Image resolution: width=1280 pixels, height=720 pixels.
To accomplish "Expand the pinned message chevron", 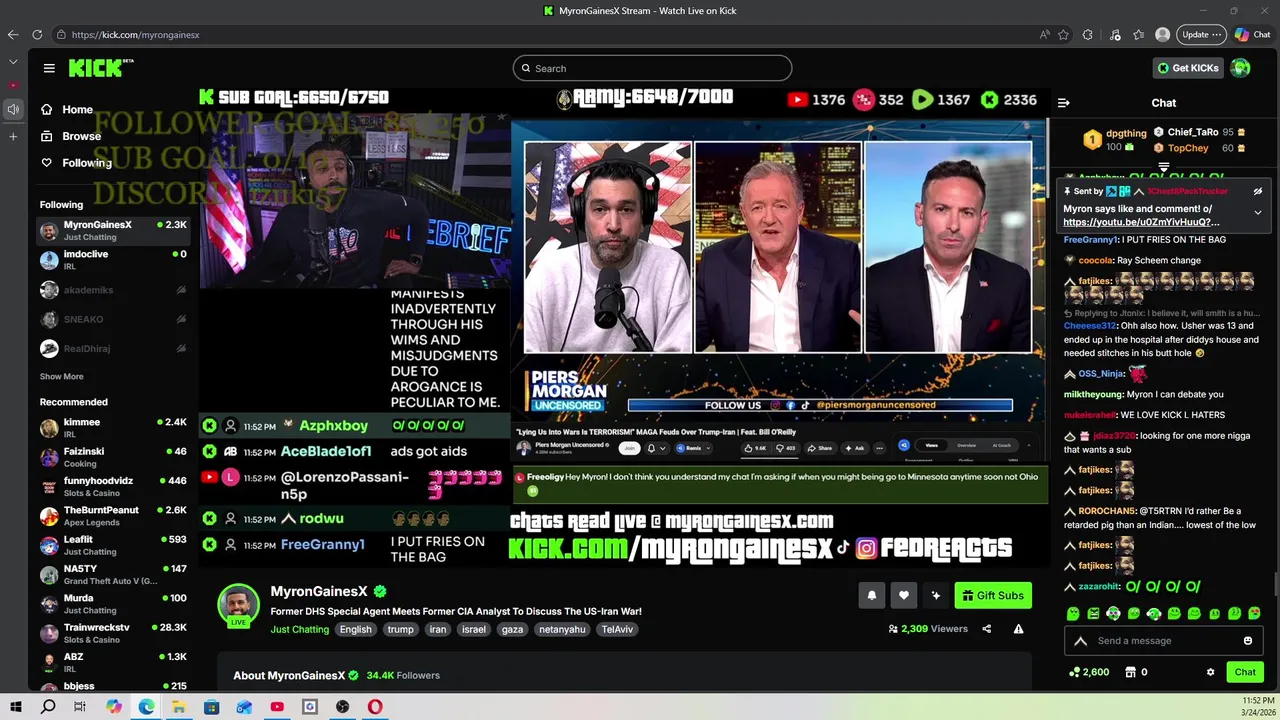I will pyautogui.click(x=1258, y=212).
